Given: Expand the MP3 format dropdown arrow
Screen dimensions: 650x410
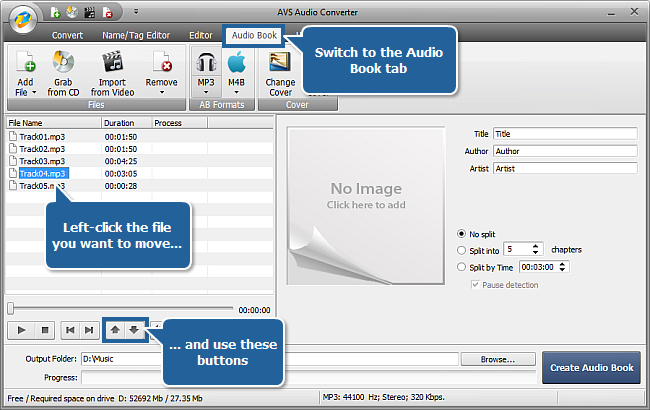Looking at the screenshot, I should 206,92.
